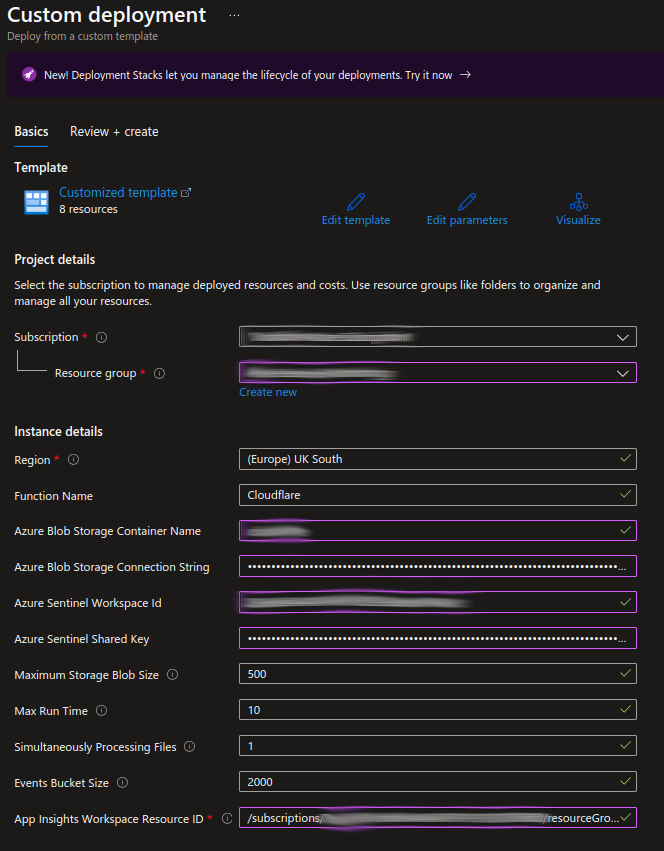Click the Visualize diagram icon

[578, 202]
